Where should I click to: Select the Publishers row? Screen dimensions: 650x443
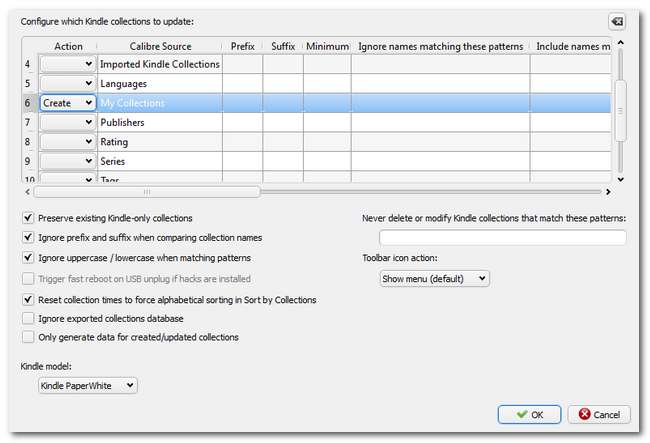click(160, 122)
